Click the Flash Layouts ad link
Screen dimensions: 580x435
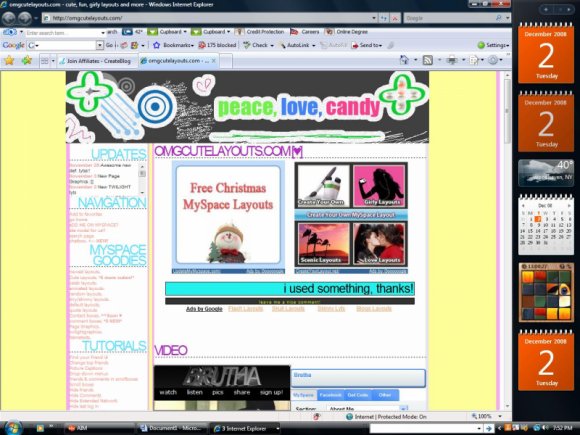246,308
